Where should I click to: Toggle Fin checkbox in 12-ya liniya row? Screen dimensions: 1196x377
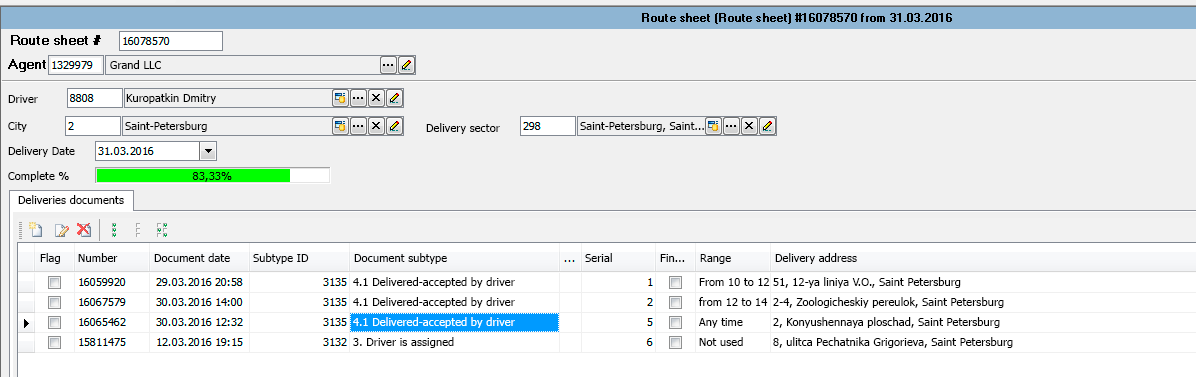click(x=675, y=282)
